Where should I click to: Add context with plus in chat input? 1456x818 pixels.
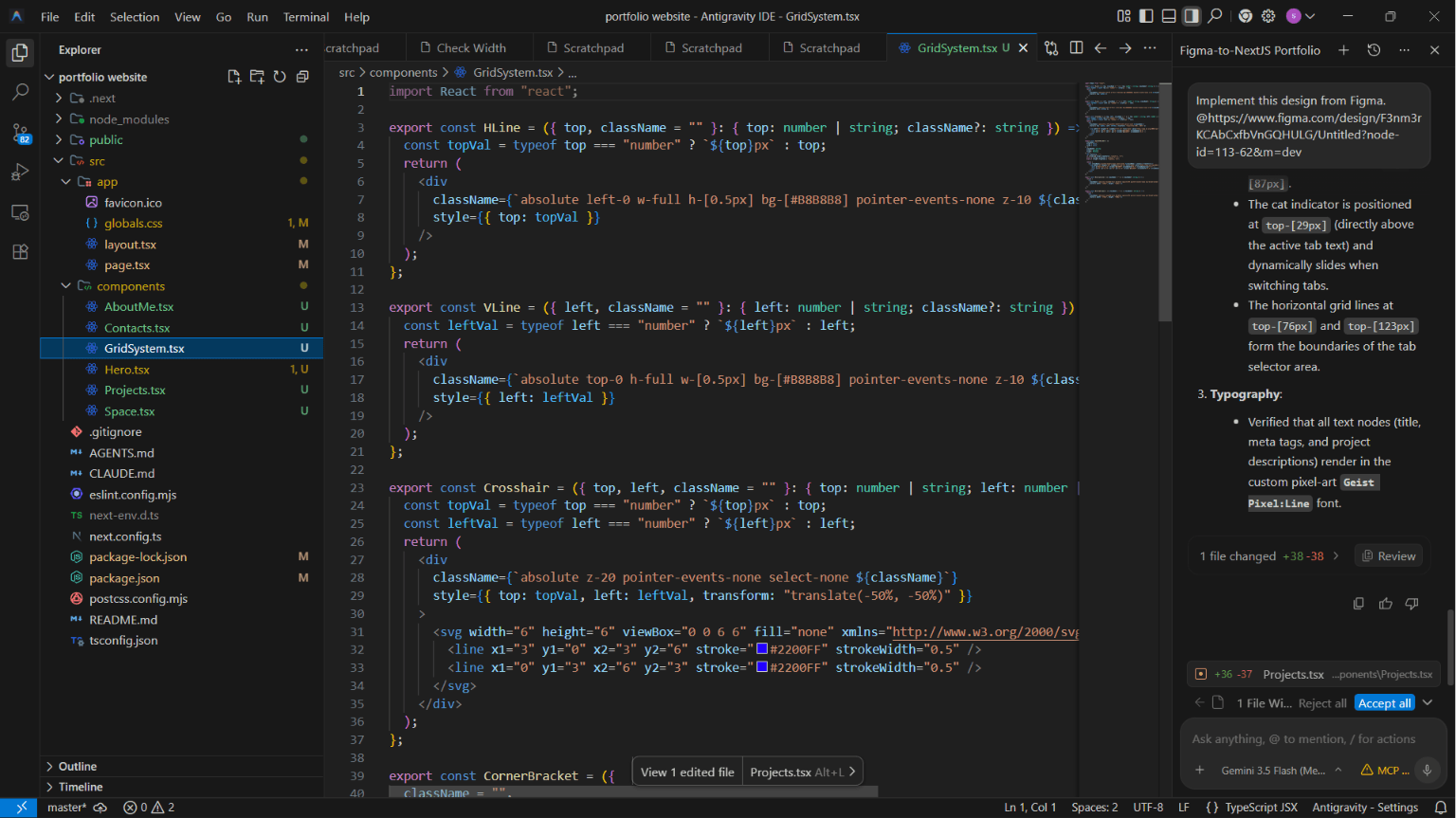tap(1200, 770)
